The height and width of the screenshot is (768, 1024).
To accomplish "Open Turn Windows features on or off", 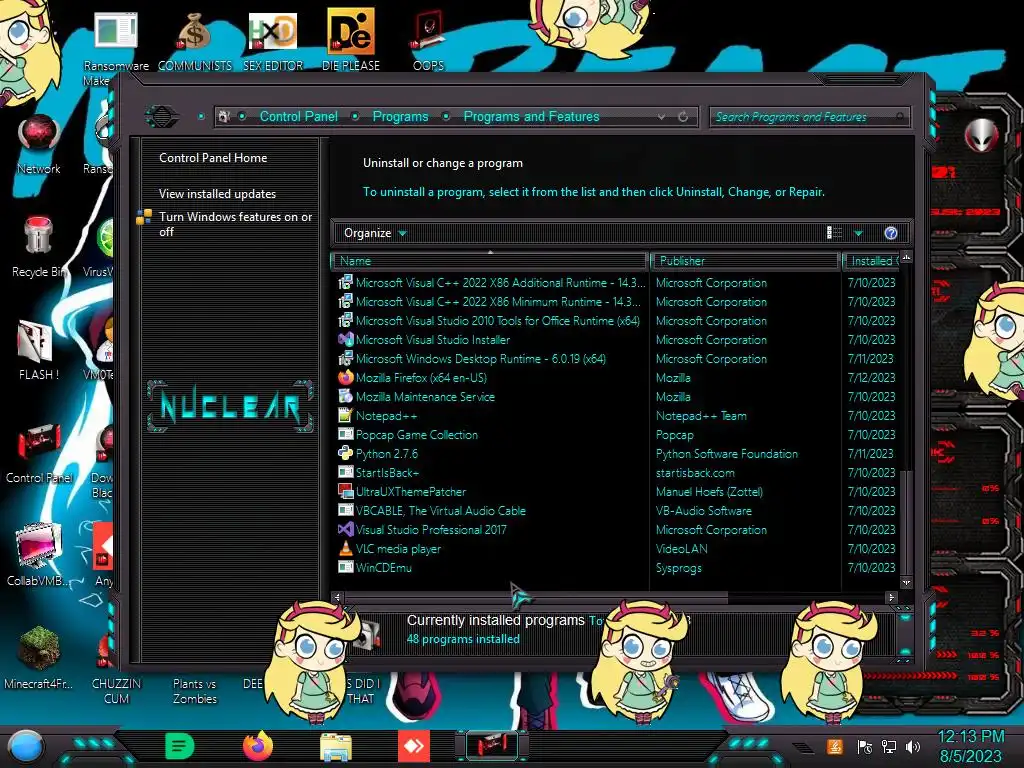I will tap(235, 224).
